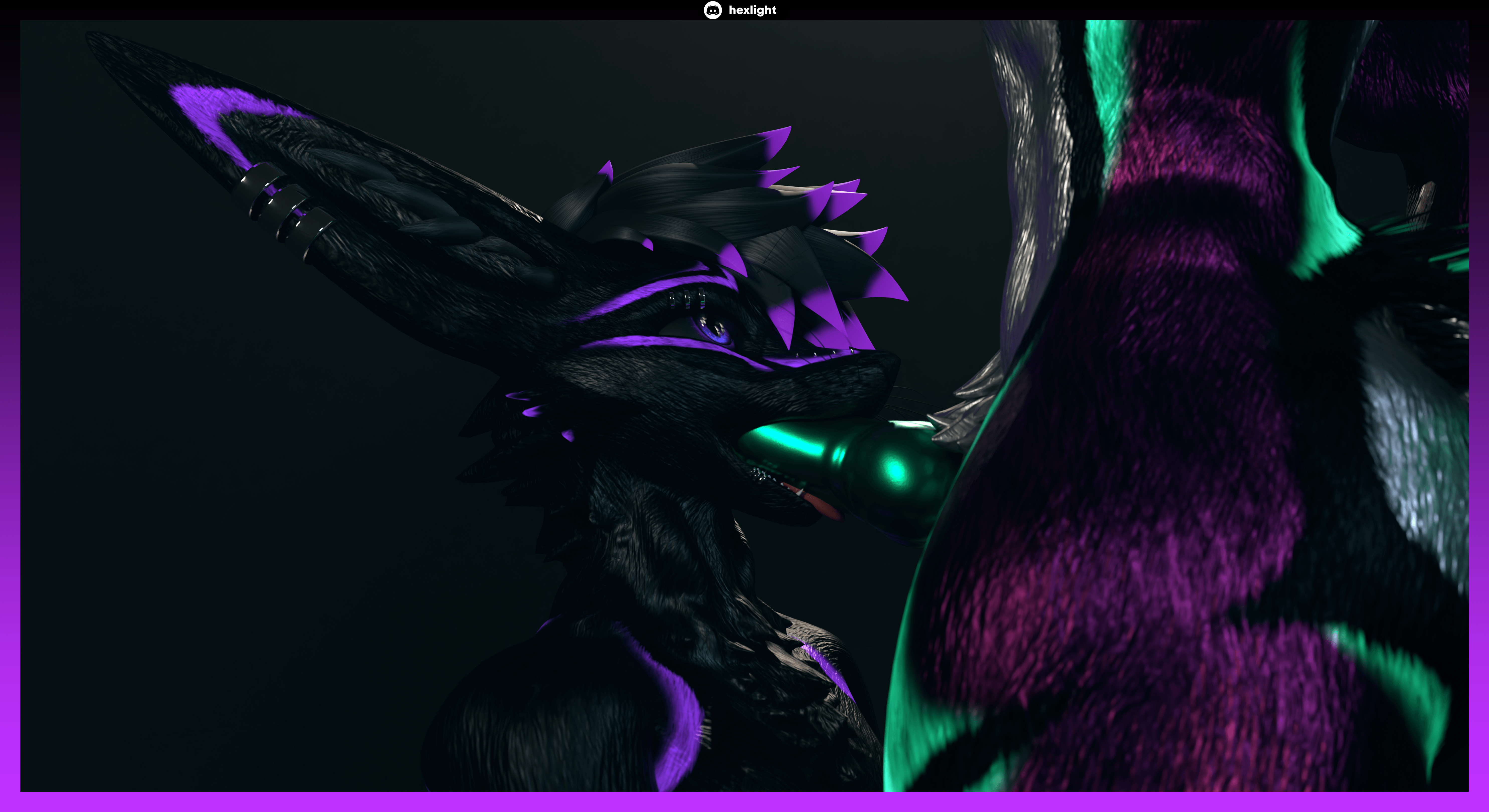Click the black top title bar area

[x=347, y=9]
